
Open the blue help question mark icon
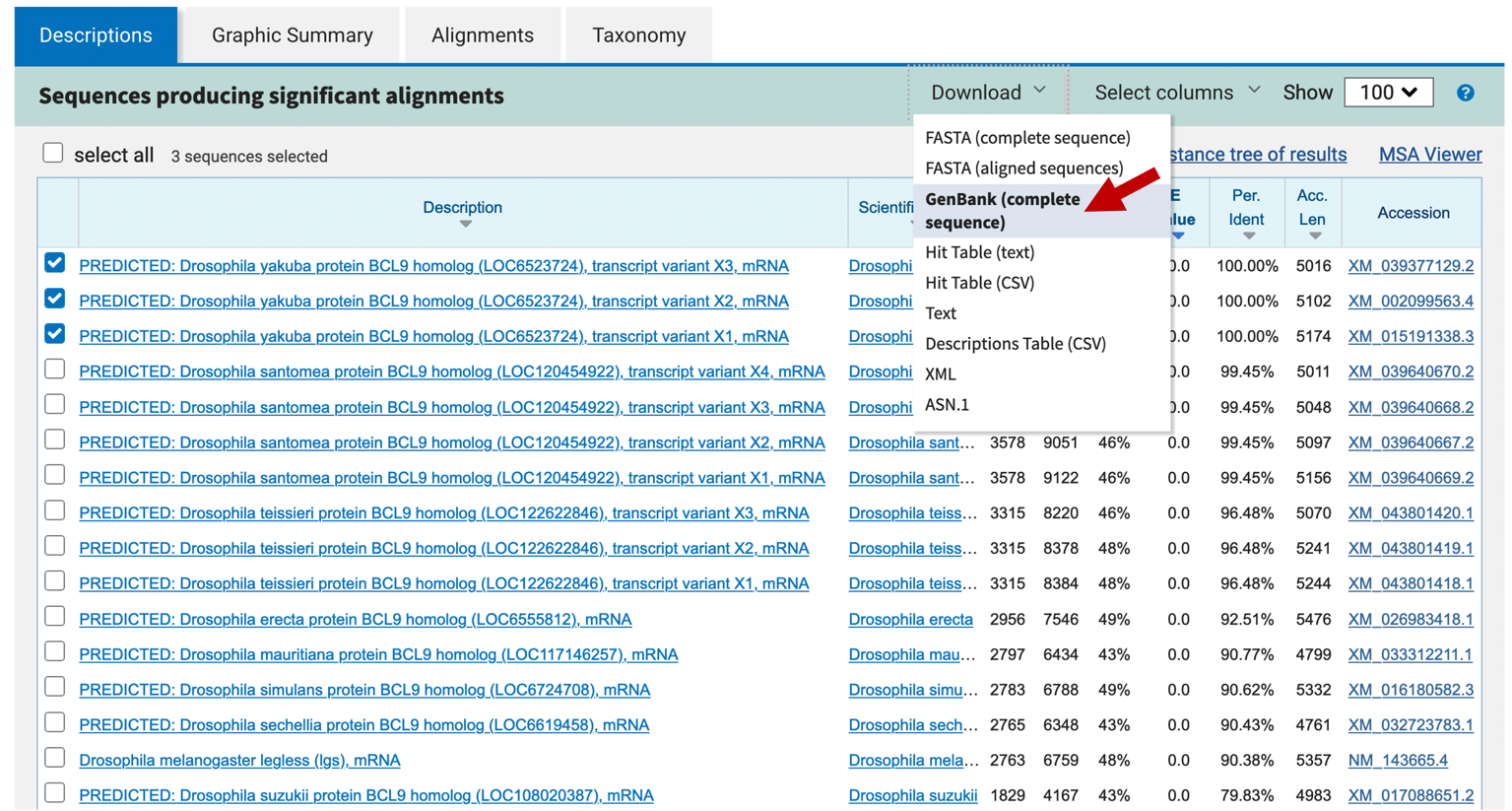[1465, 93]
